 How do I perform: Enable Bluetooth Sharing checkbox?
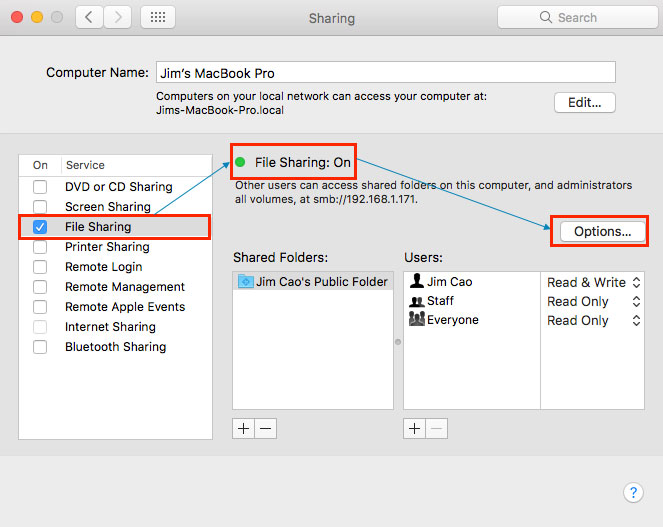pyautogui.click(x=40, y=347)
